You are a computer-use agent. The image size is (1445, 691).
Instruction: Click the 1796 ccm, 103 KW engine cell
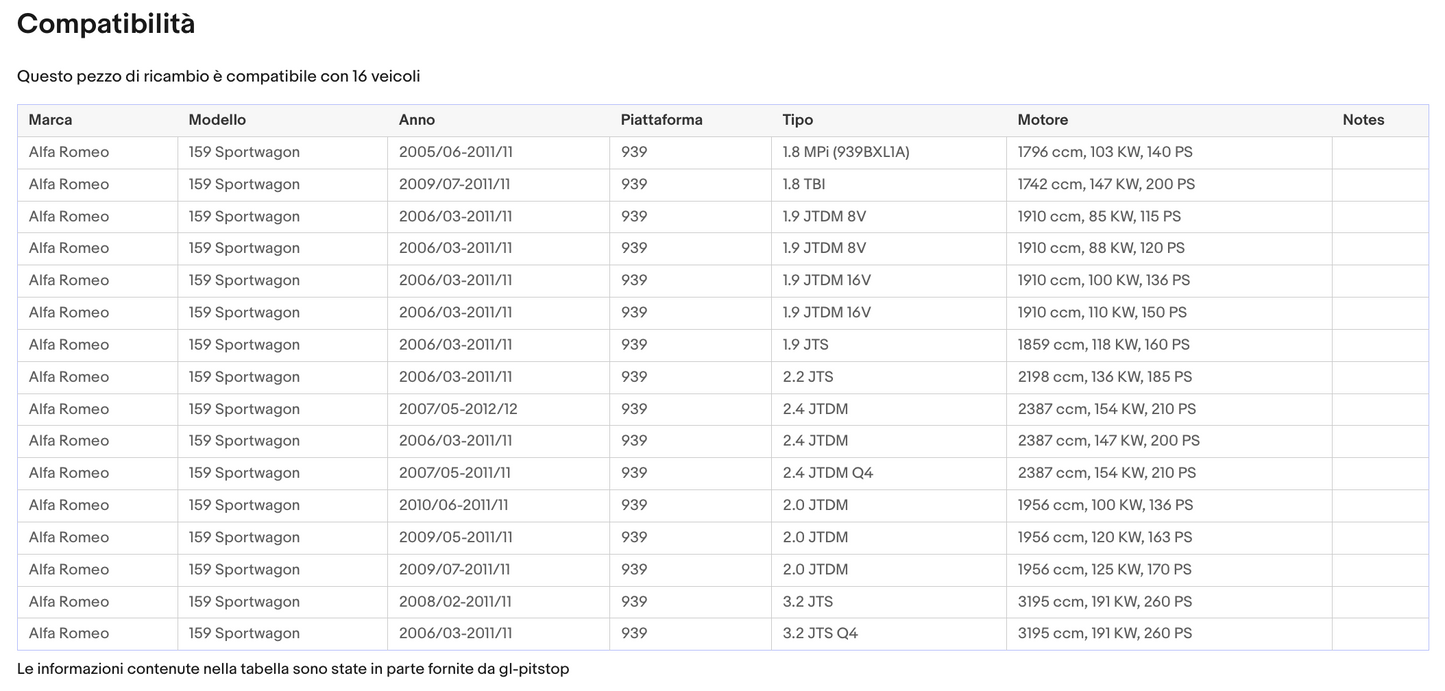coord(1104,152)
